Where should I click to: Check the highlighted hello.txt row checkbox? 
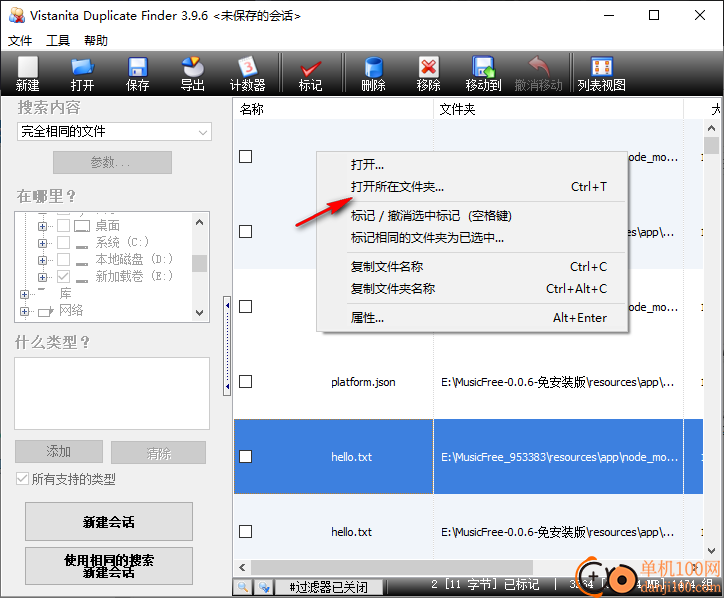(x=246, y=457)
